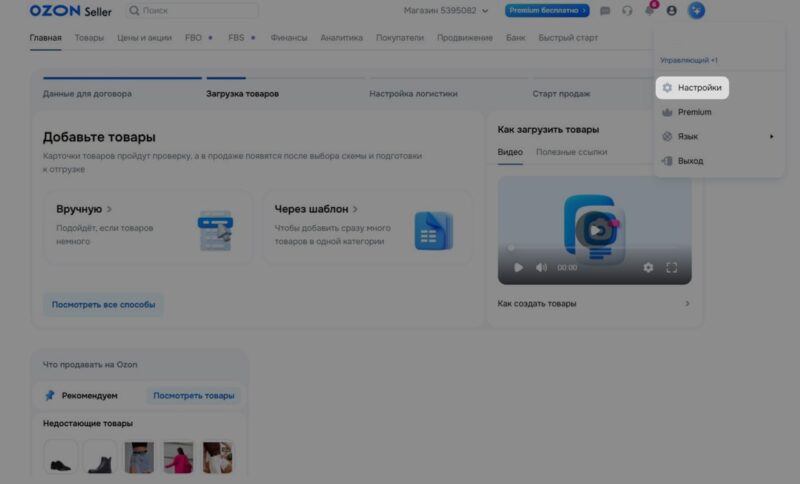
Task: Click the OZON Seller logo
Action: [x=70, y=11]
